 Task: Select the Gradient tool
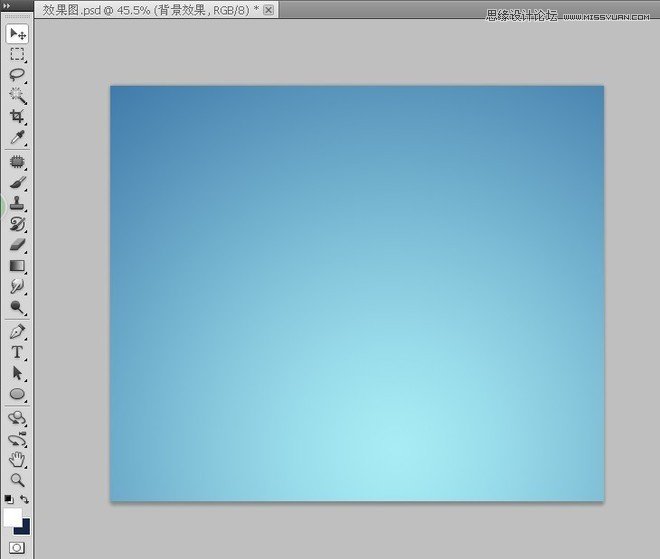(17, 266)
